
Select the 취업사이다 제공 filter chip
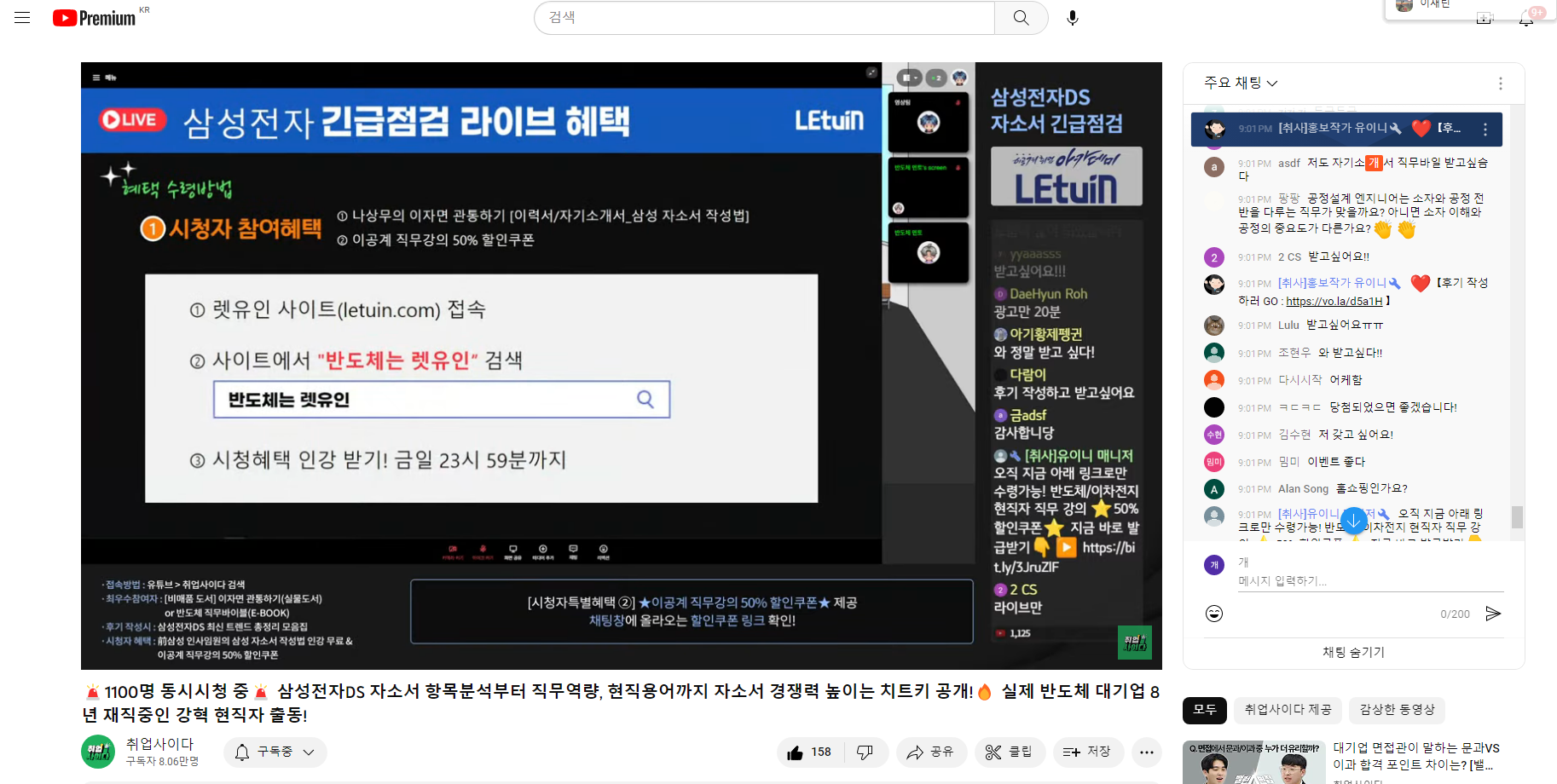coord(1288,710)
